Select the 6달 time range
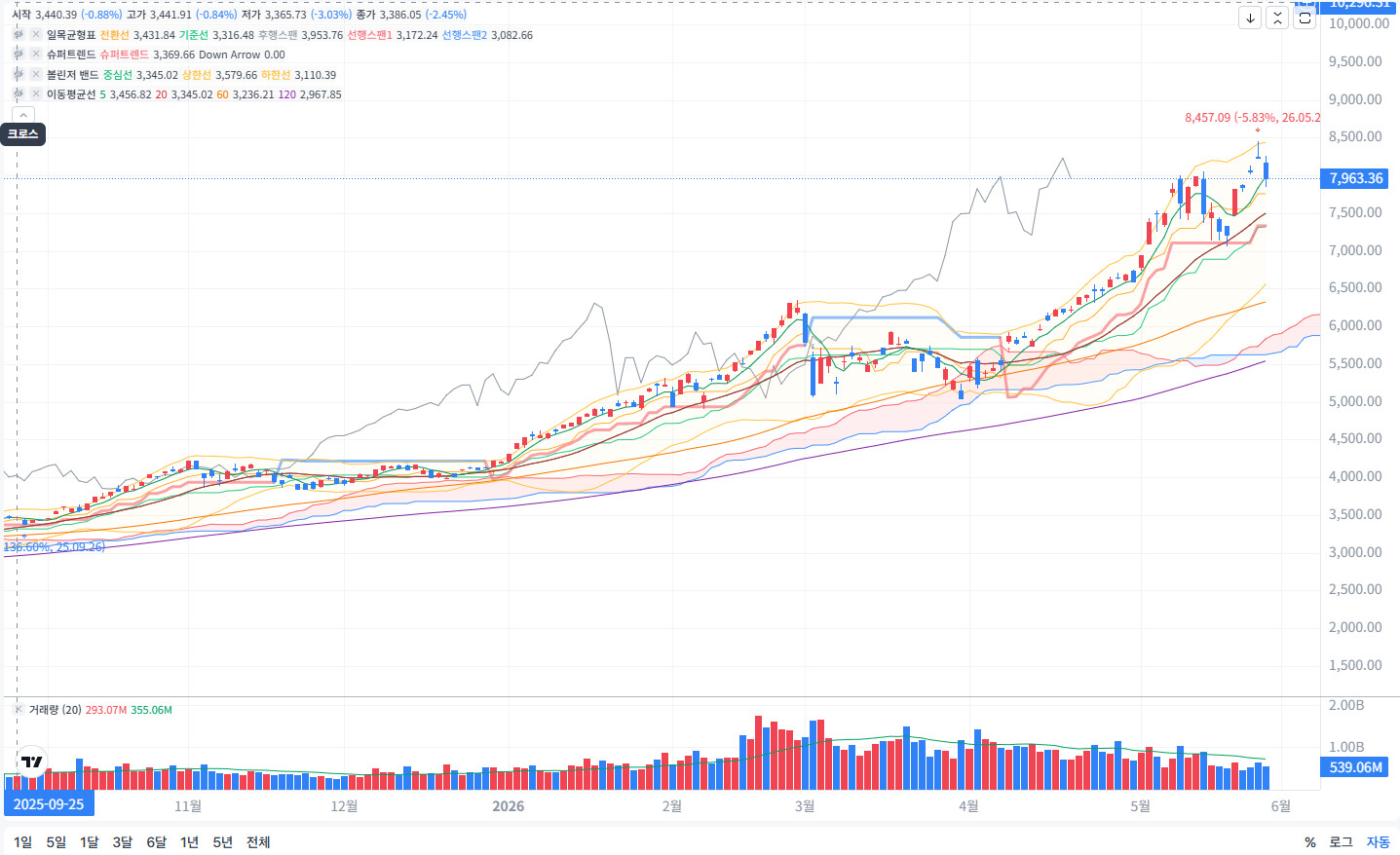The height and width of the screenshot is (855, 1400). click(x=157, y=842)
